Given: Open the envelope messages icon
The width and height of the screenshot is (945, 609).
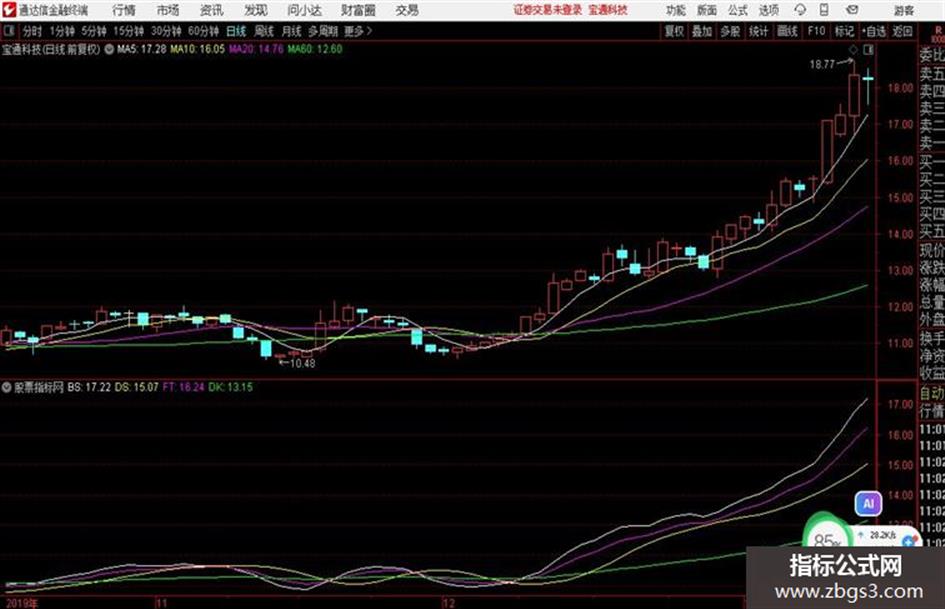Looking at the screenshot, I should [x=852, y=10].
